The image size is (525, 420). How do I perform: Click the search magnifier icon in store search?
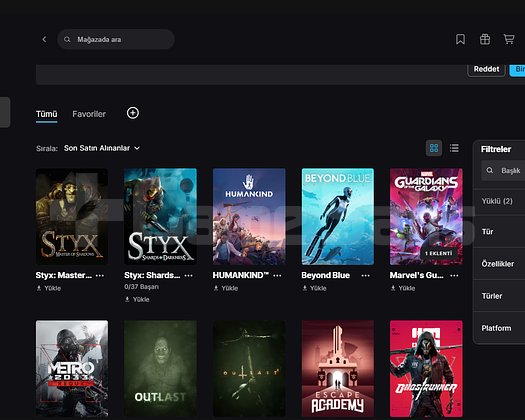tap(67, 40)
